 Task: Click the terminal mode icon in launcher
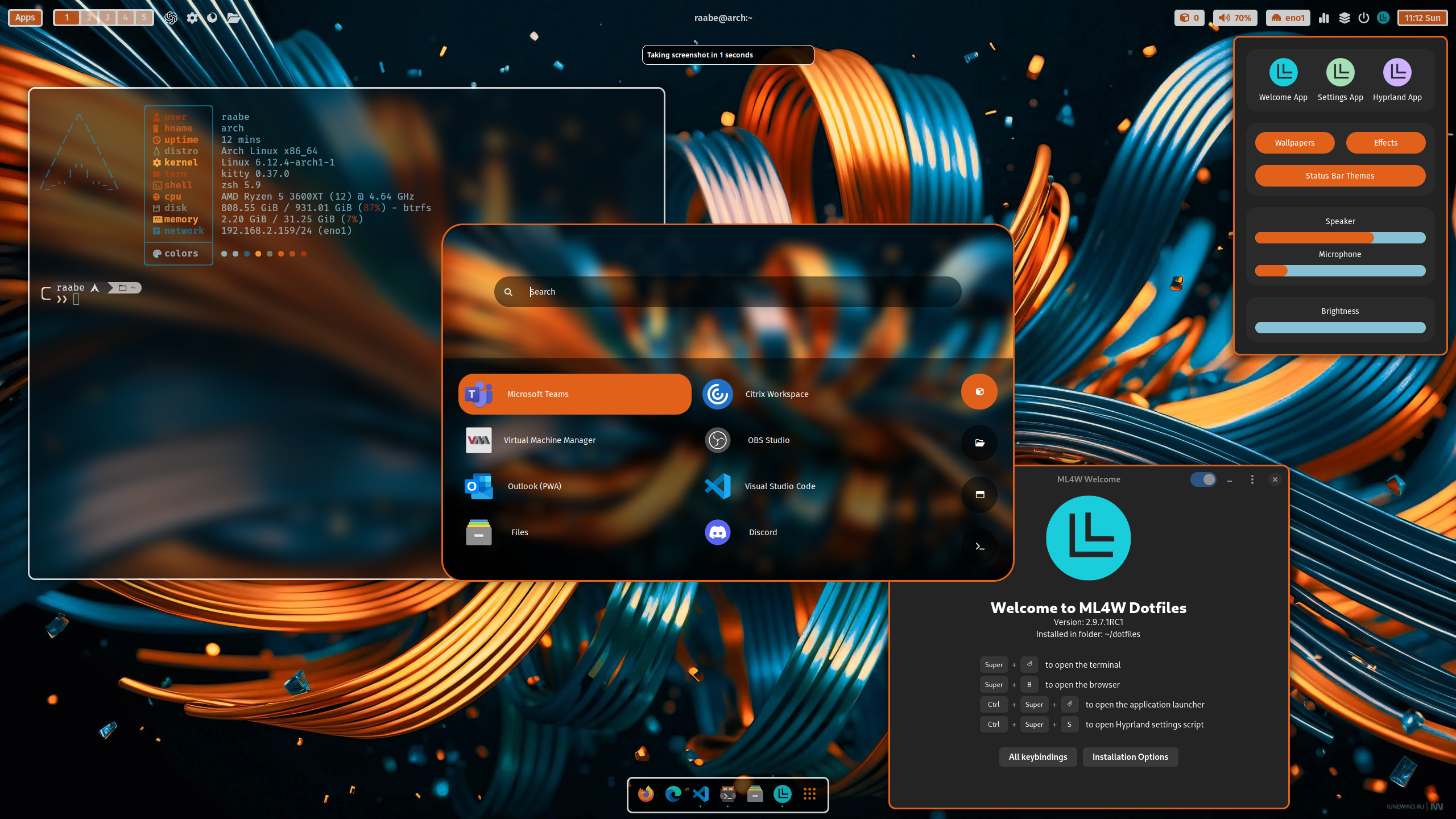coord(979,546)
